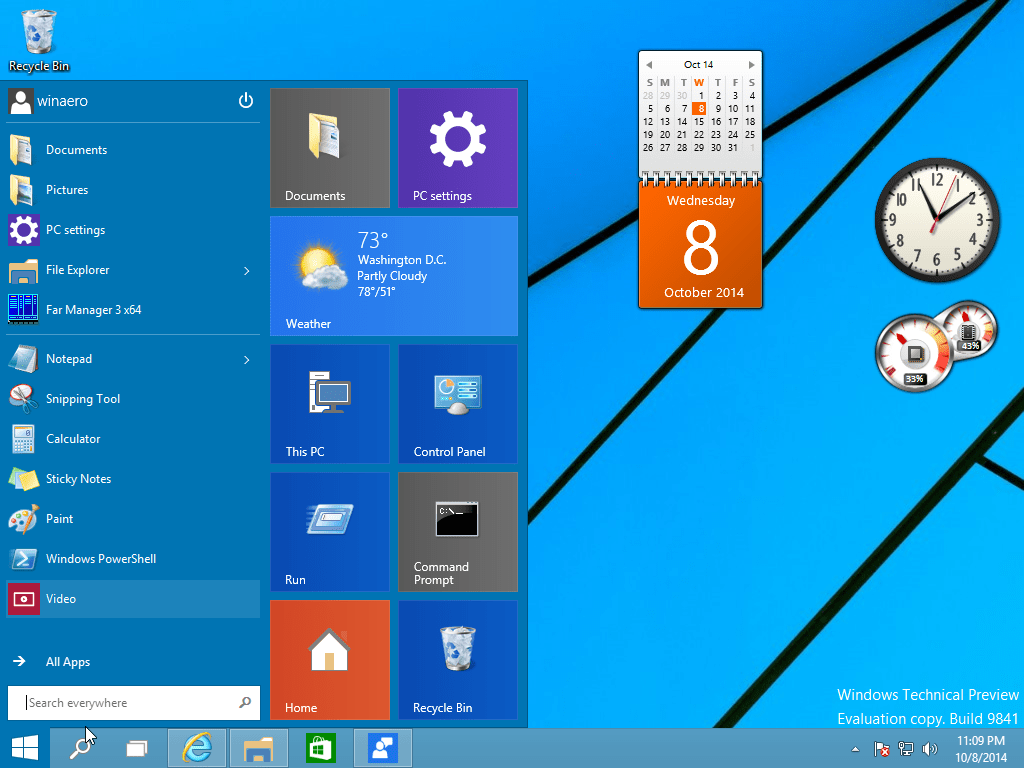Open the Weather live tile
Image resolution: width=1024 pixels, height=768 pixels.
pos(393,276)
